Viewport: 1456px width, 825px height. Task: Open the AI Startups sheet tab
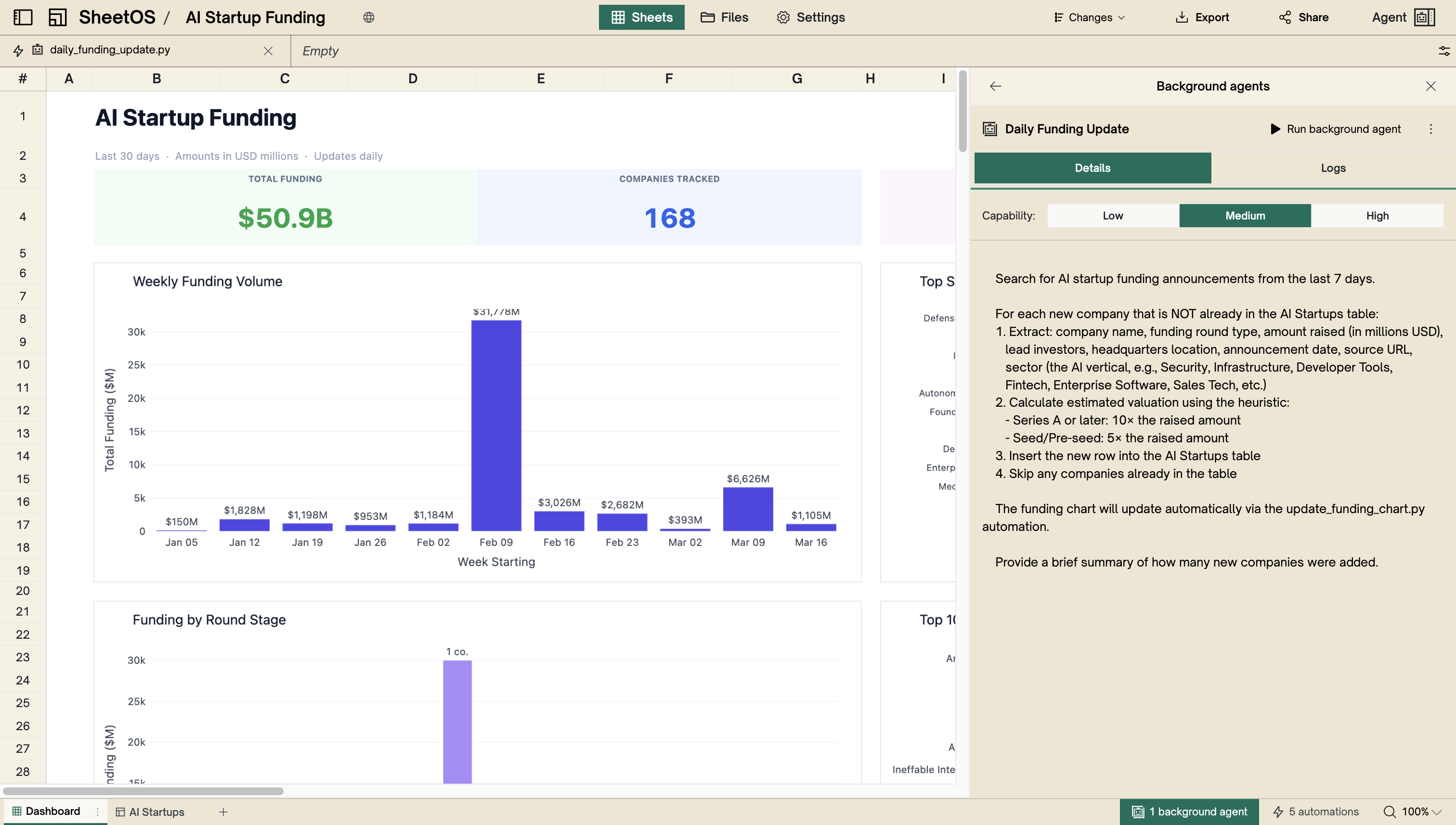click(157, 812)
